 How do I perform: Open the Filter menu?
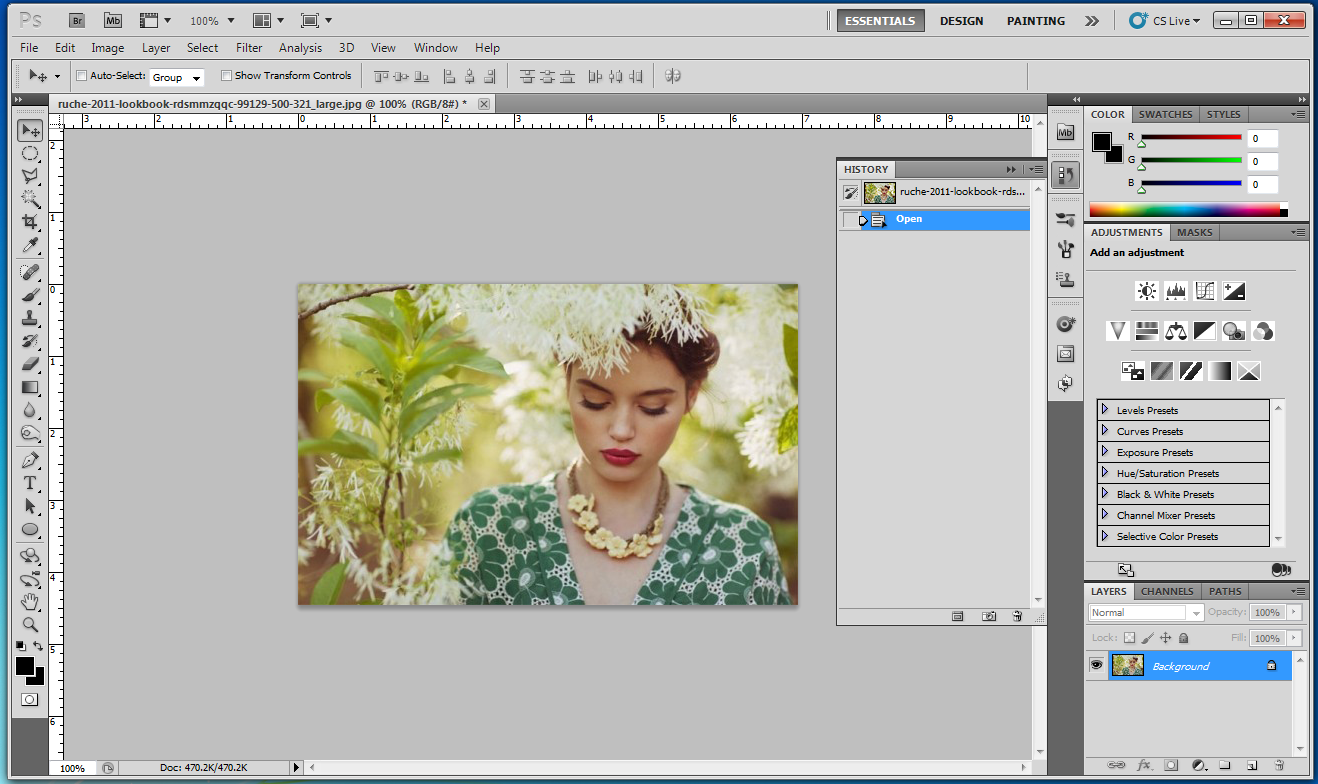point(249,47)
